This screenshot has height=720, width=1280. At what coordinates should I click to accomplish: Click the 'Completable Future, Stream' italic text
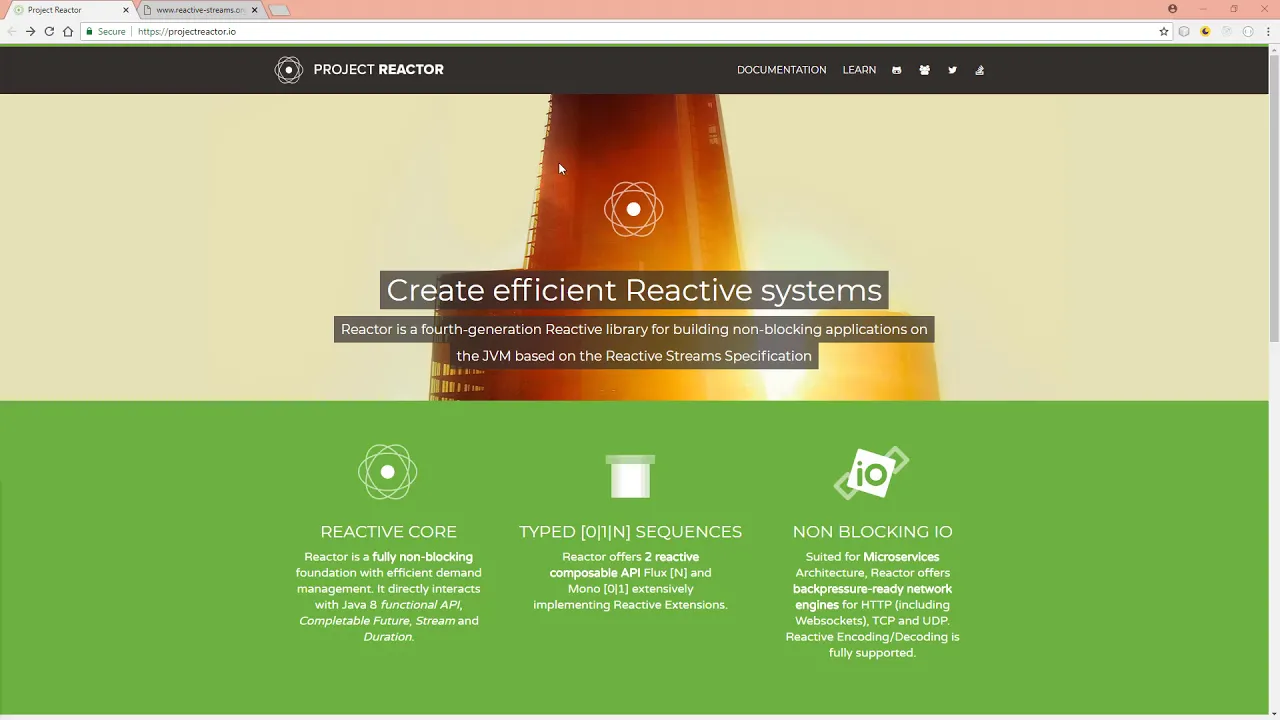(x=377, y=621)
